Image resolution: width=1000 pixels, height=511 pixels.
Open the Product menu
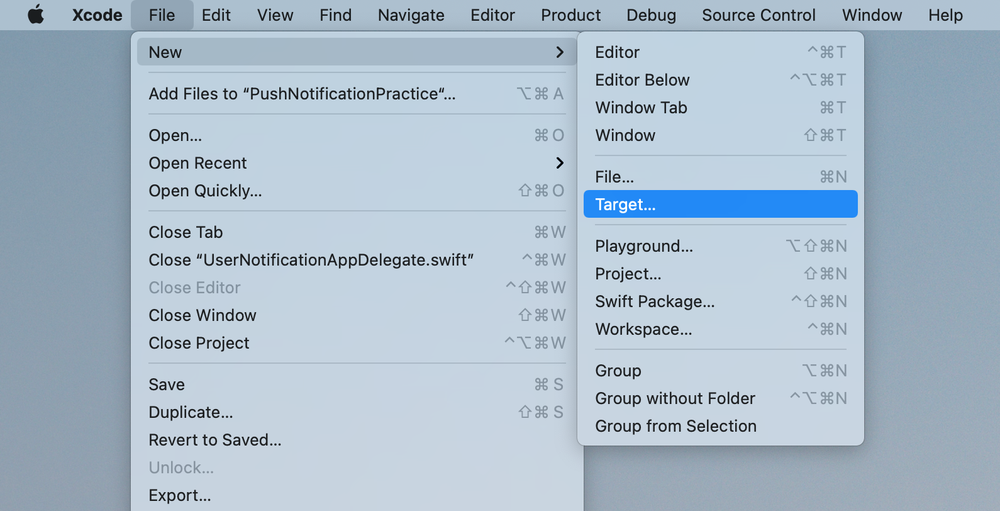click(x=571, y=15)
